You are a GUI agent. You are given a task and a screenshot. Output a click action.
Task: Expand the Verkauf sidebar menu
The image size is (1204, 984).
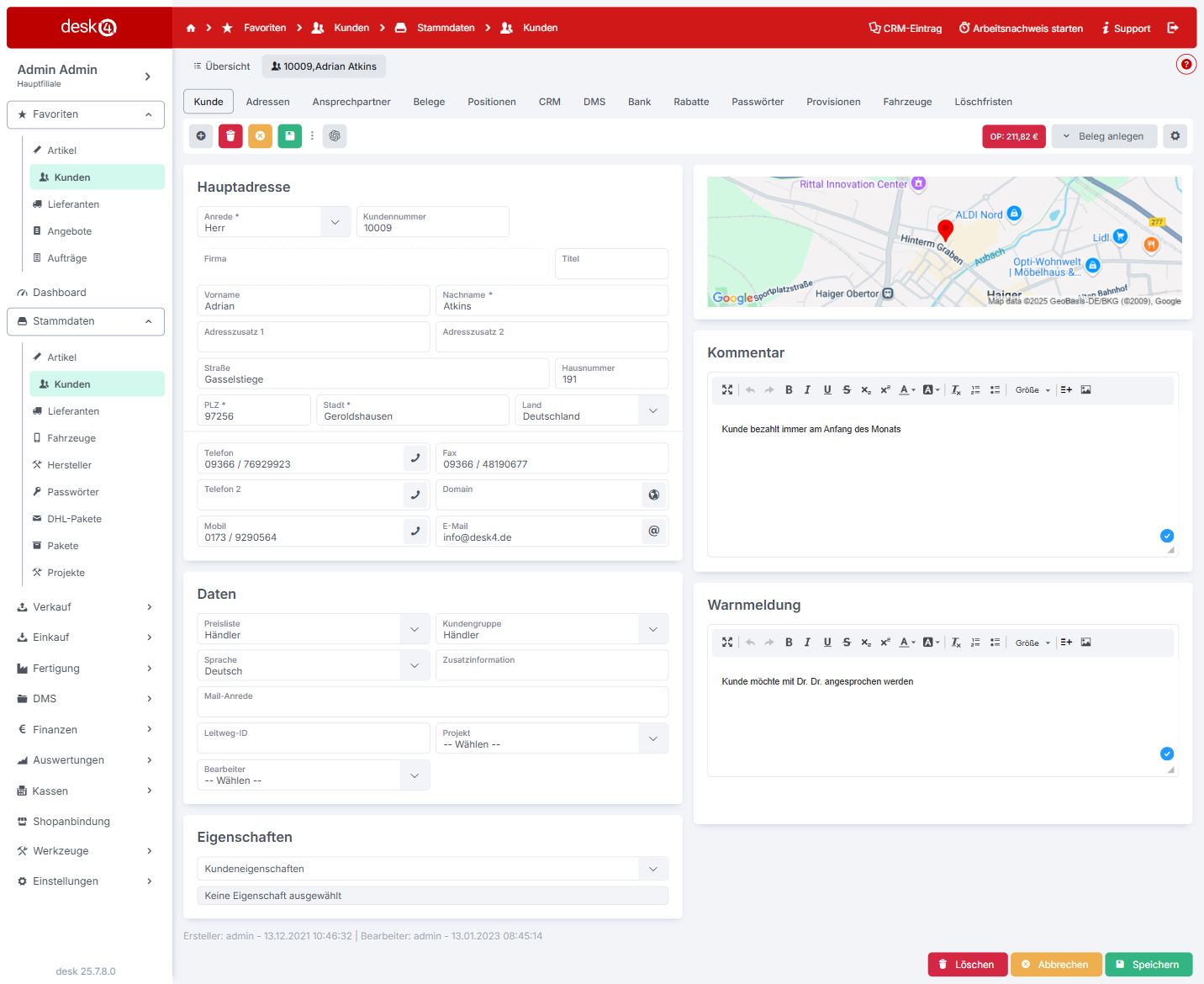pyautogui.click(x=85, y=607)
